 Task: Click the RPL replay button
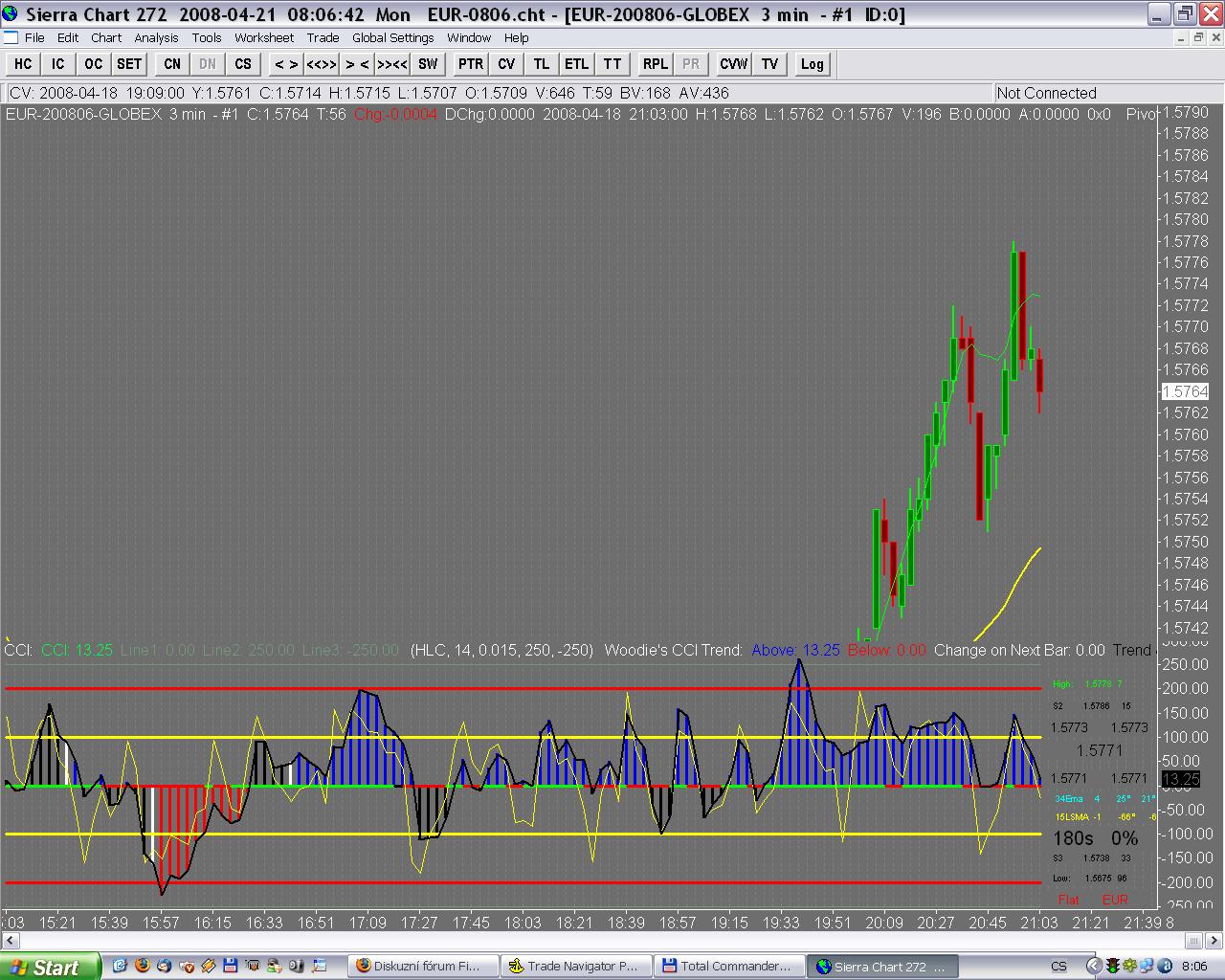[656, 64]
